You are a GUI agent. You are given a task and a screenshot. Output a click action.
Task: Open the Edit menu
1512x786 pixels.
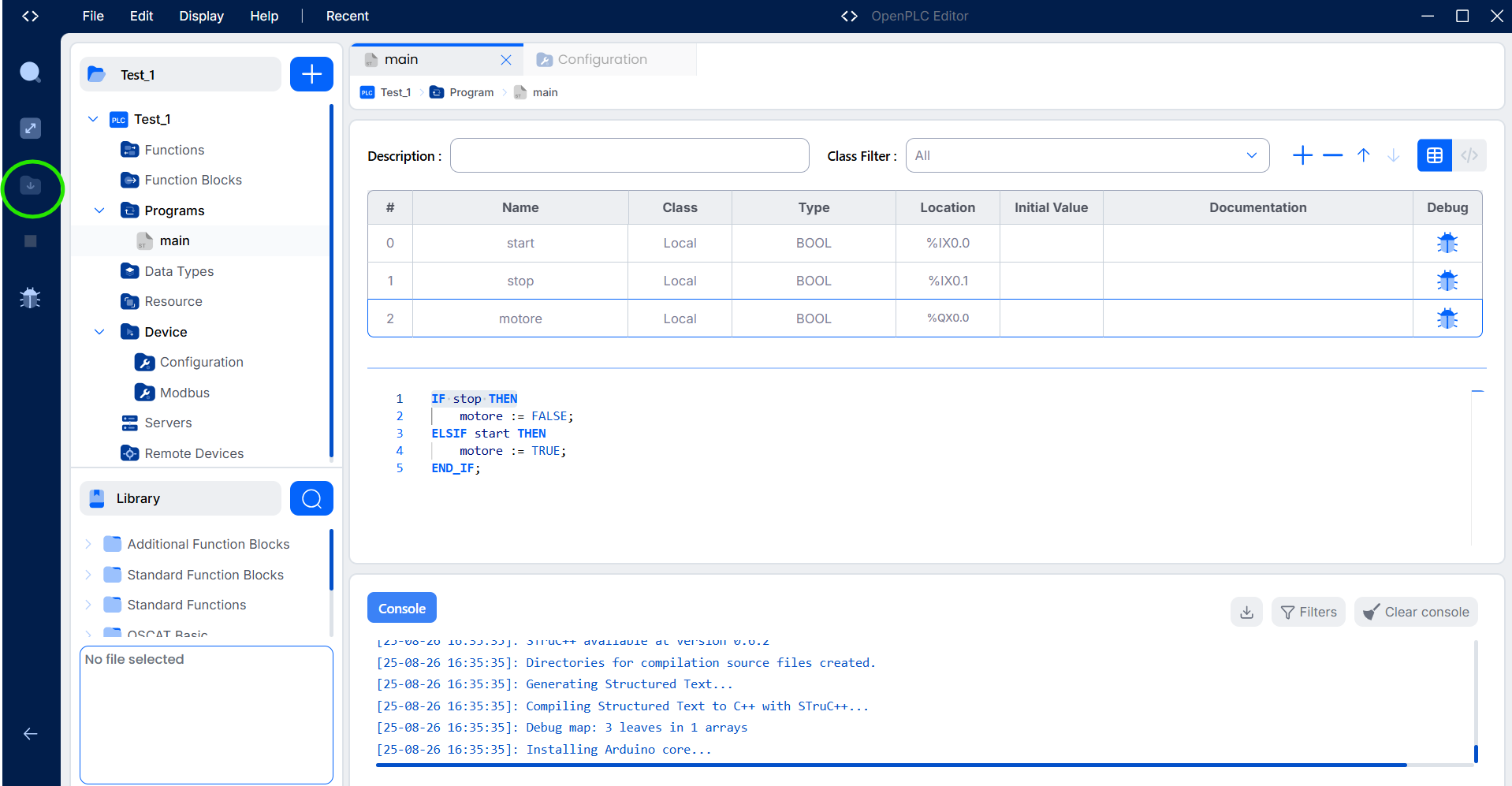point(141,16)
